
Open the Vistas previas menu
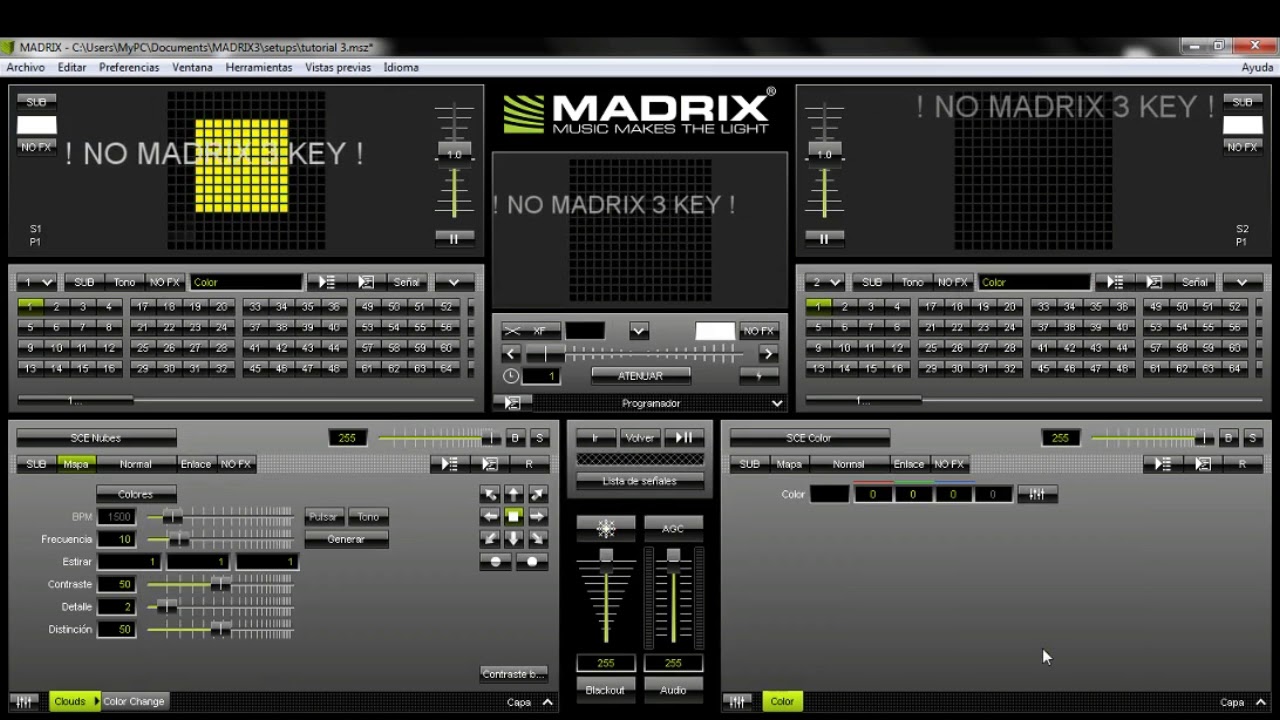[x=338, y=67]
